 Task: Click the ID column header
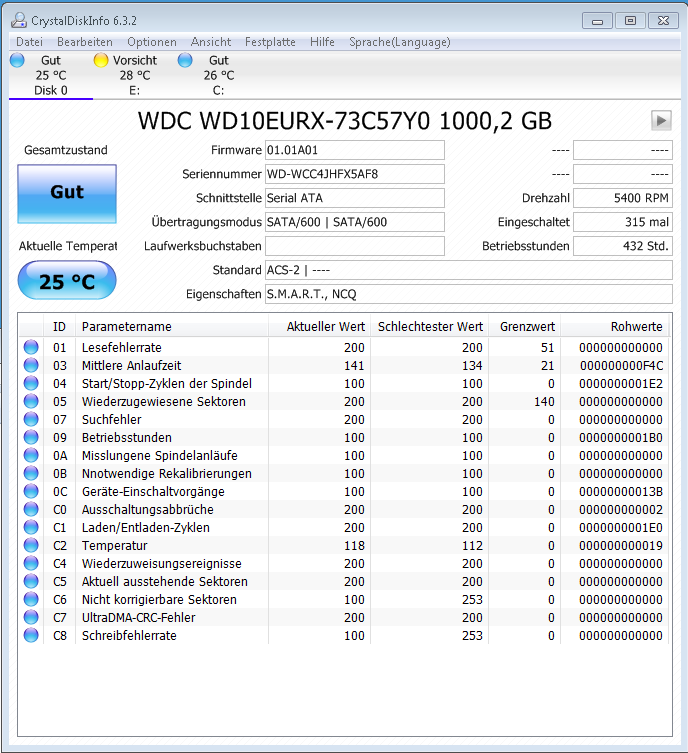(x=60, y=327)
